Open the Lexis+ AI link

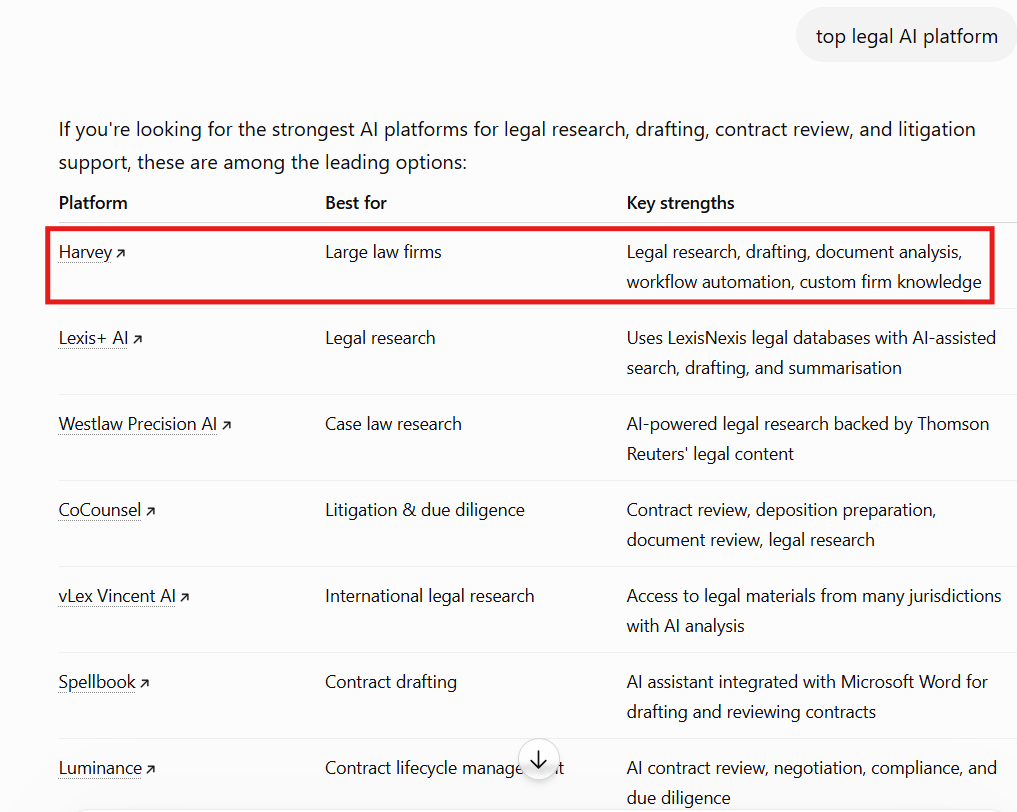pyautogui.click(x=93, y=339)
